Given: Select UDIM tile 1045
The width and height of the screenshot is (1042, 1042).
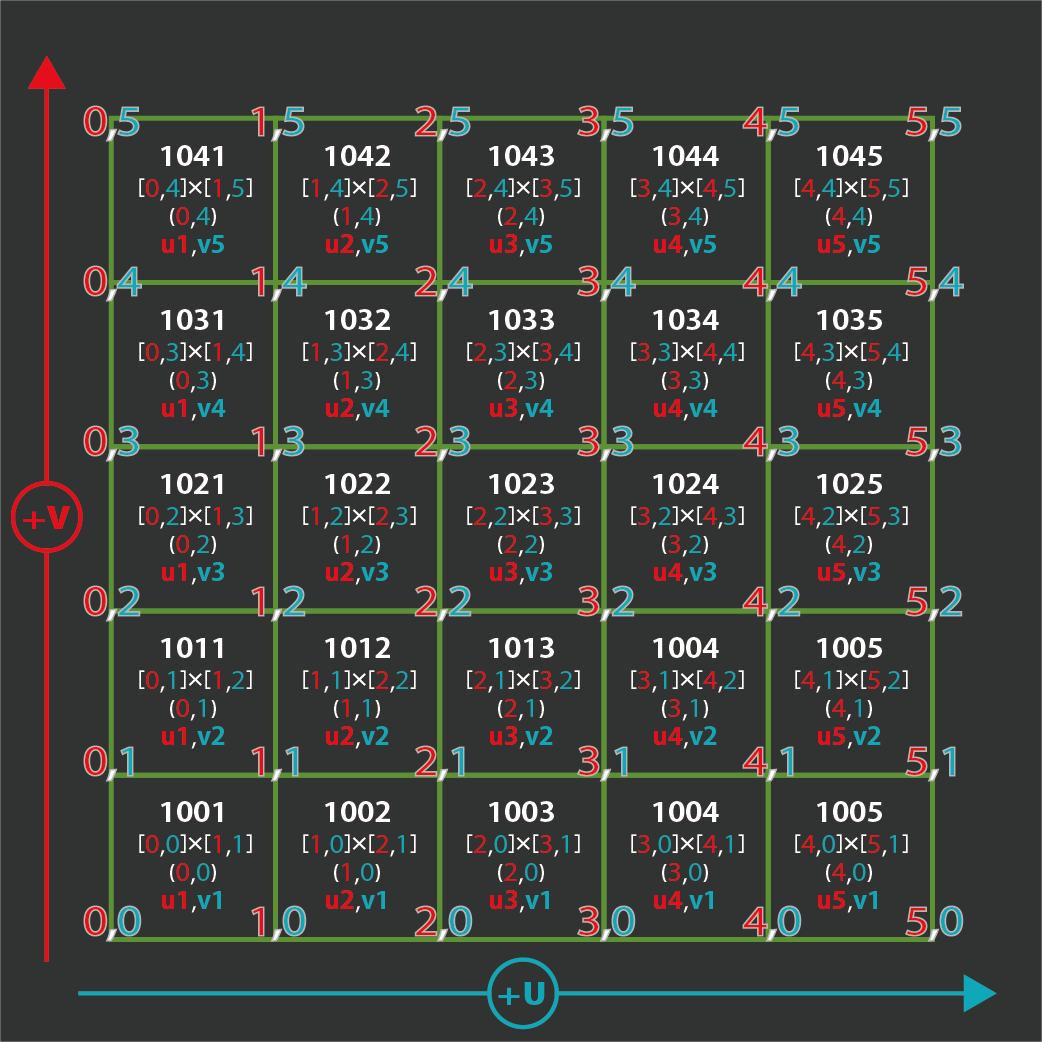Looking at the screenshot, I should point(849,200).
